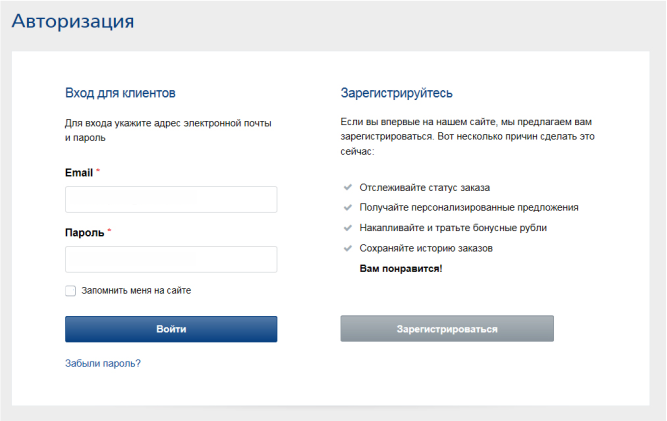The image size is (667, 421).
Task: Click checkmark icon beside "Сохраняйте историю заказов"
Action: point(346,247)
